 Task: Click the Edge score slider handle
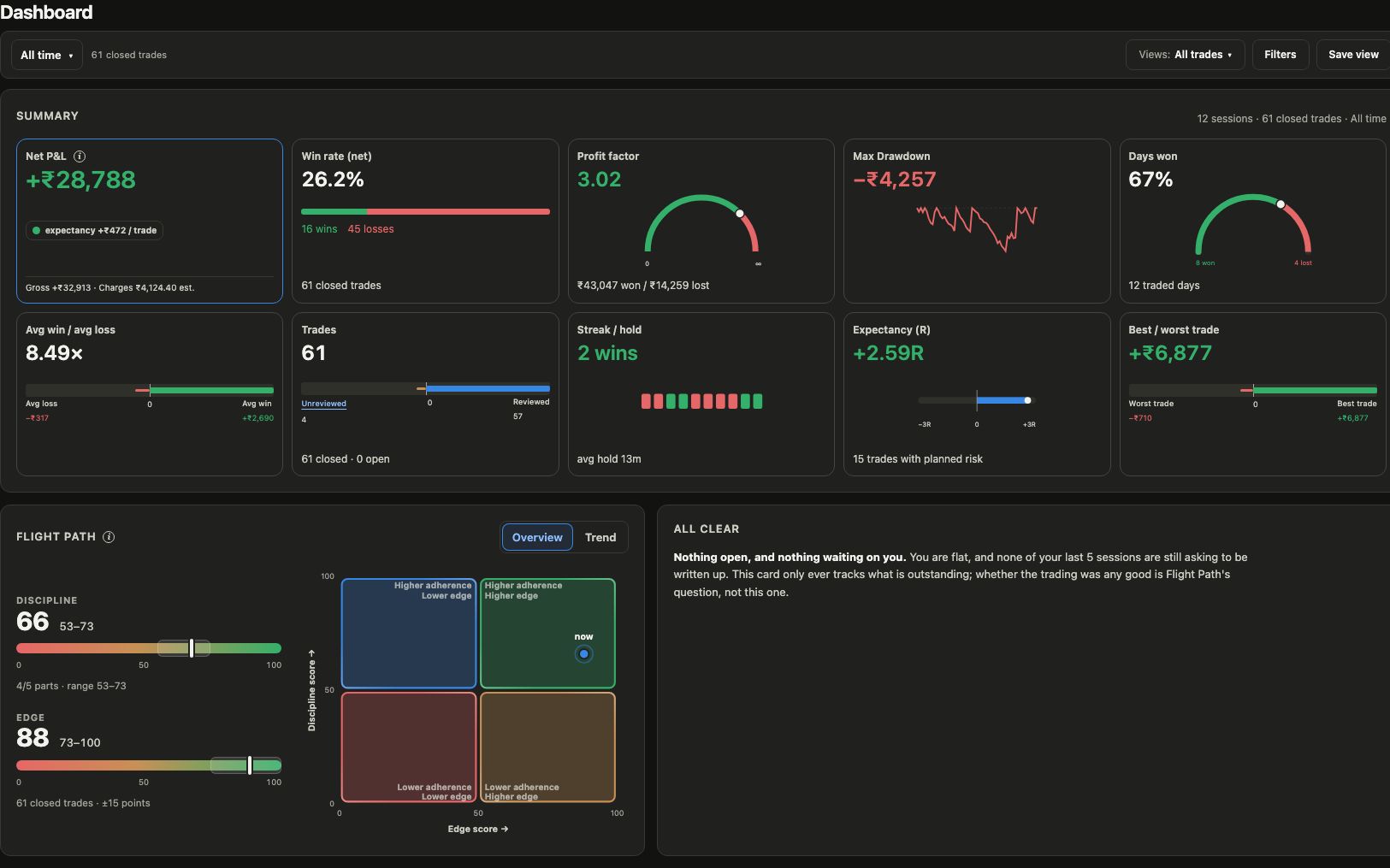pyautogui.click(x=250, y=765)
